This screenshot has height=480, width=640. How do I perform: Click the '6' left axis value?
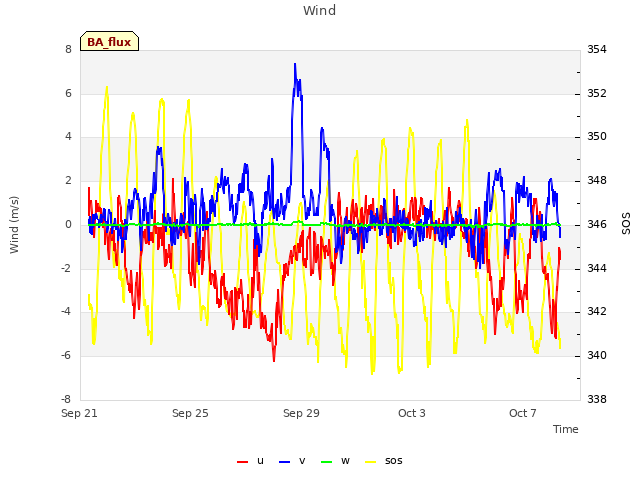click(x=68, y=93)
